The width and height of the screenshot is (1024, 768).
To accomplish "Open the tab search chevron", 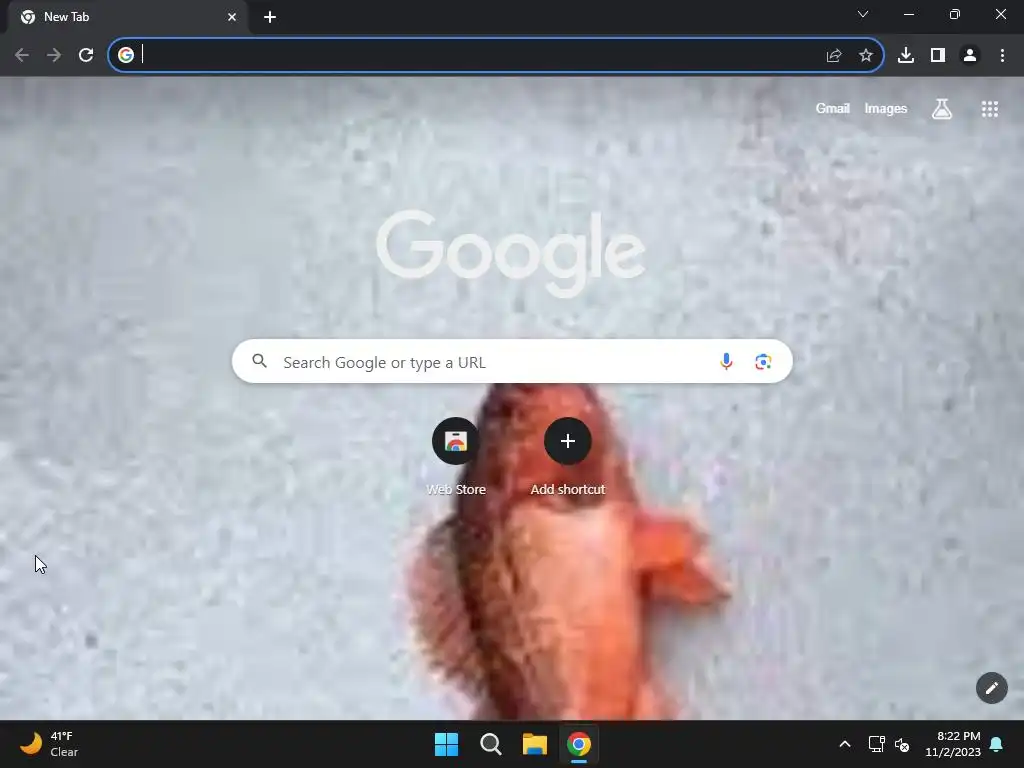I will (863, 14).
